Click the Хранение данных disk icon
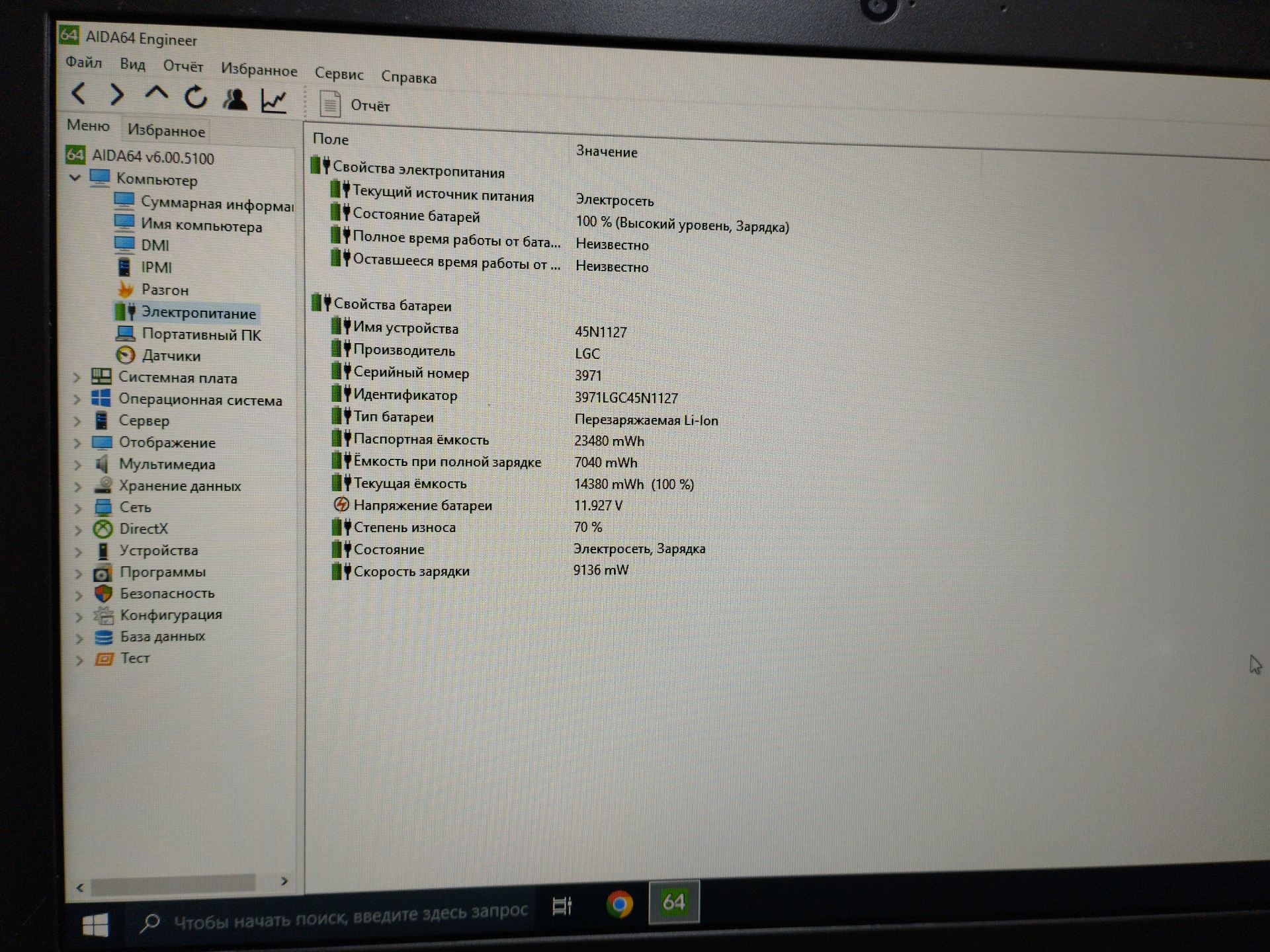1270x952 pixels. click(103, 485)
